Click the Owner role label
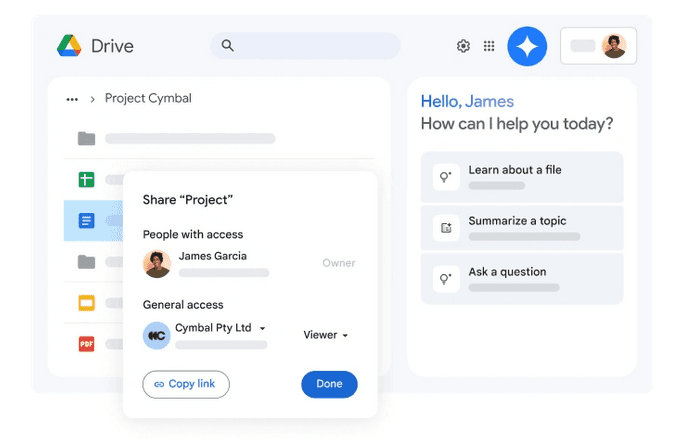This screenshot has width=678, height=441. [x=339, y=263]
